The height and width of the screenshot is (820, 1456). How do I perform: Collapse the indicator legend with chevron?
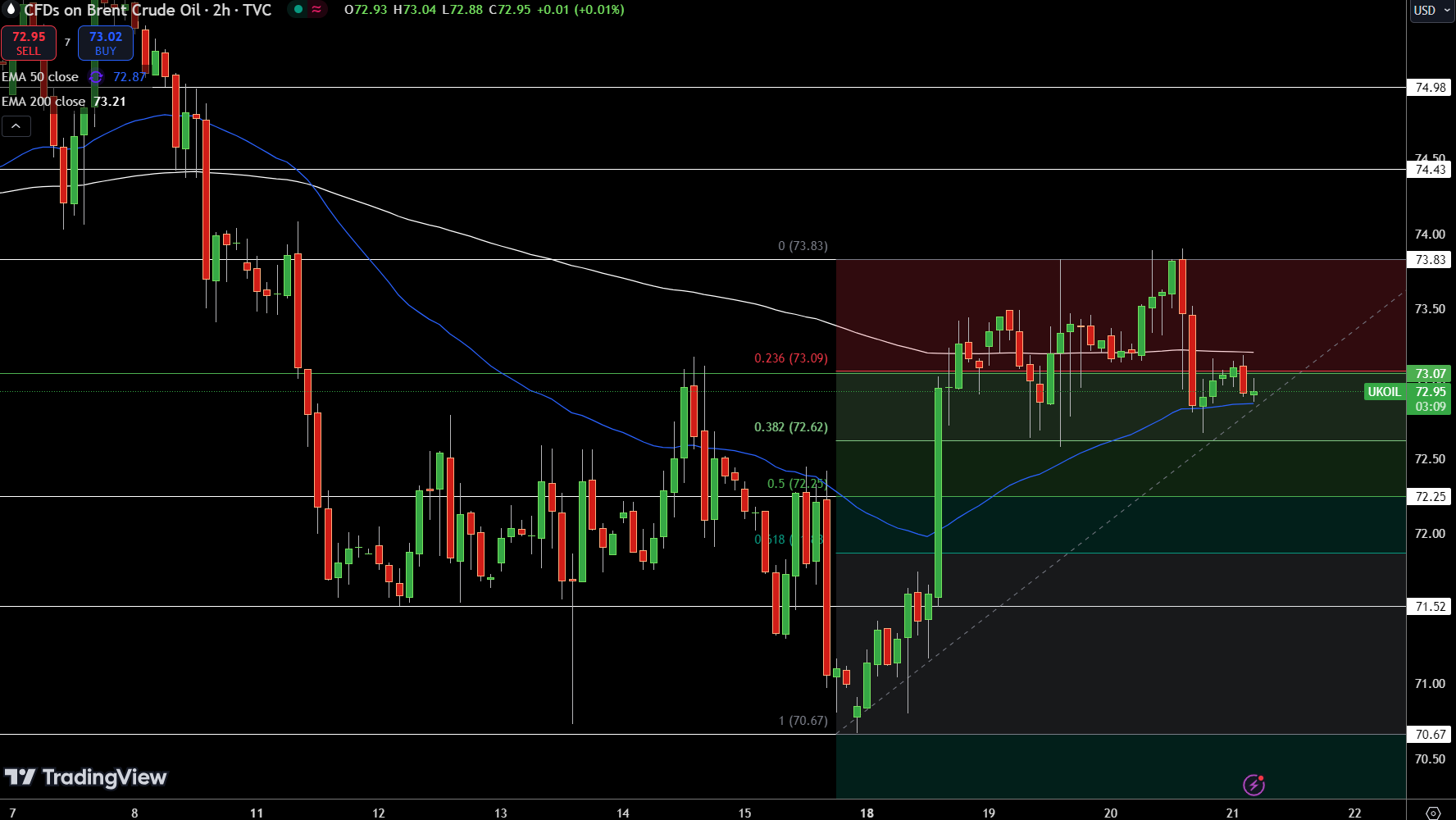click(16, 126)
